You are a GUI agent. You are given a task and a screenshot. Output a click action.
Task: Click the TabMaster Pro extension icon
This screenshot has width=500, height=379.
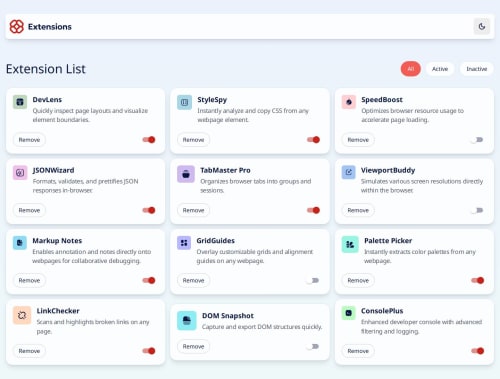pos(186,174)
